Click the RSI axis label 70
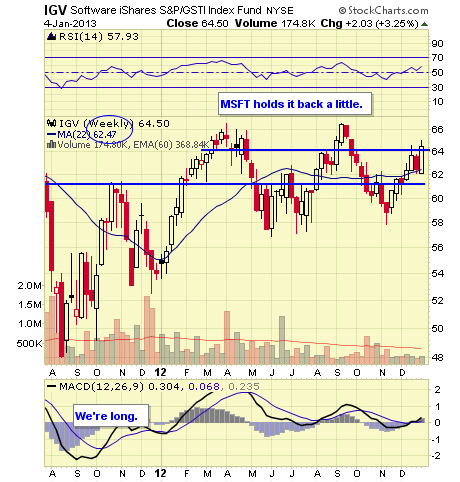Image resolution: width=460 pixels, height=482 pixels. 437,58
